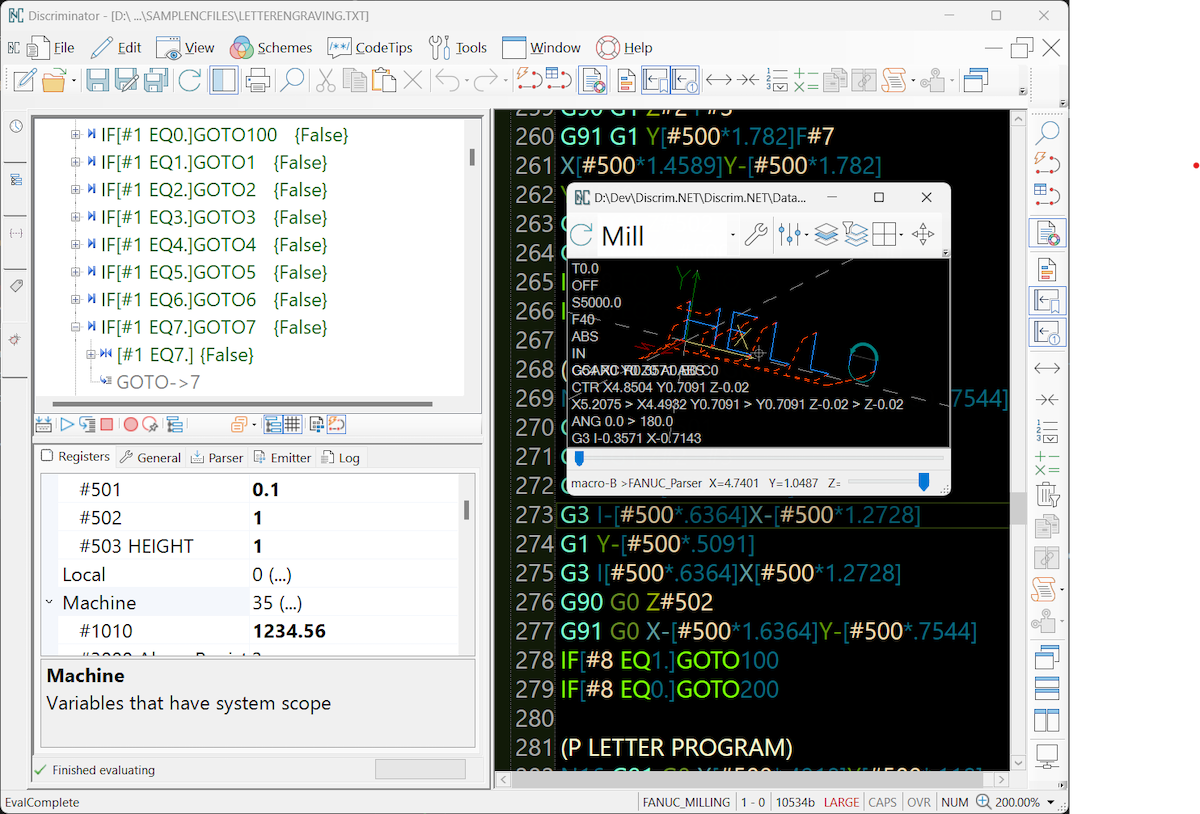
Task: Collapse the Machine registers group
Action: [x=49, y=603]
